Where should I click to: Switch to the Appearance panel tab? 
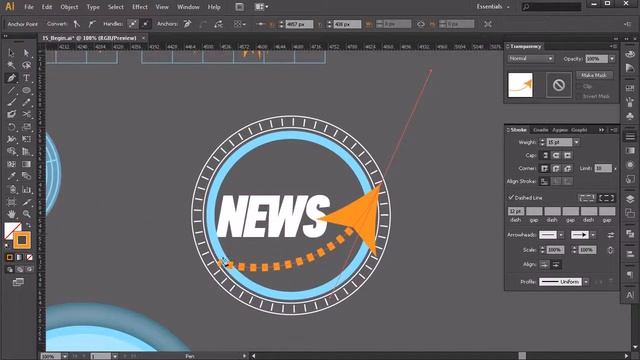pyautogui.click(x=560, y=130)
